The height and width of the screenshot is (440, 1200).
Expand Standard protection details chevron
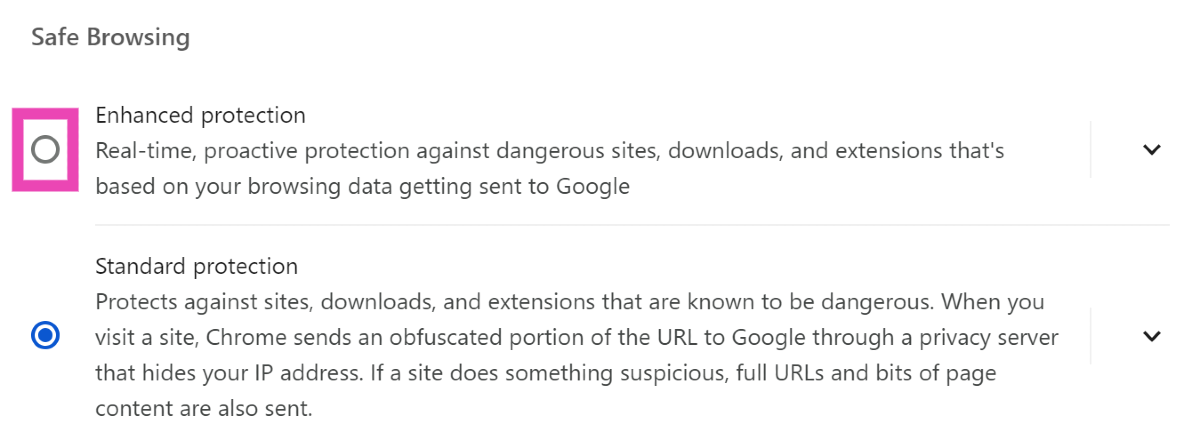click(x=1152, y=336)
